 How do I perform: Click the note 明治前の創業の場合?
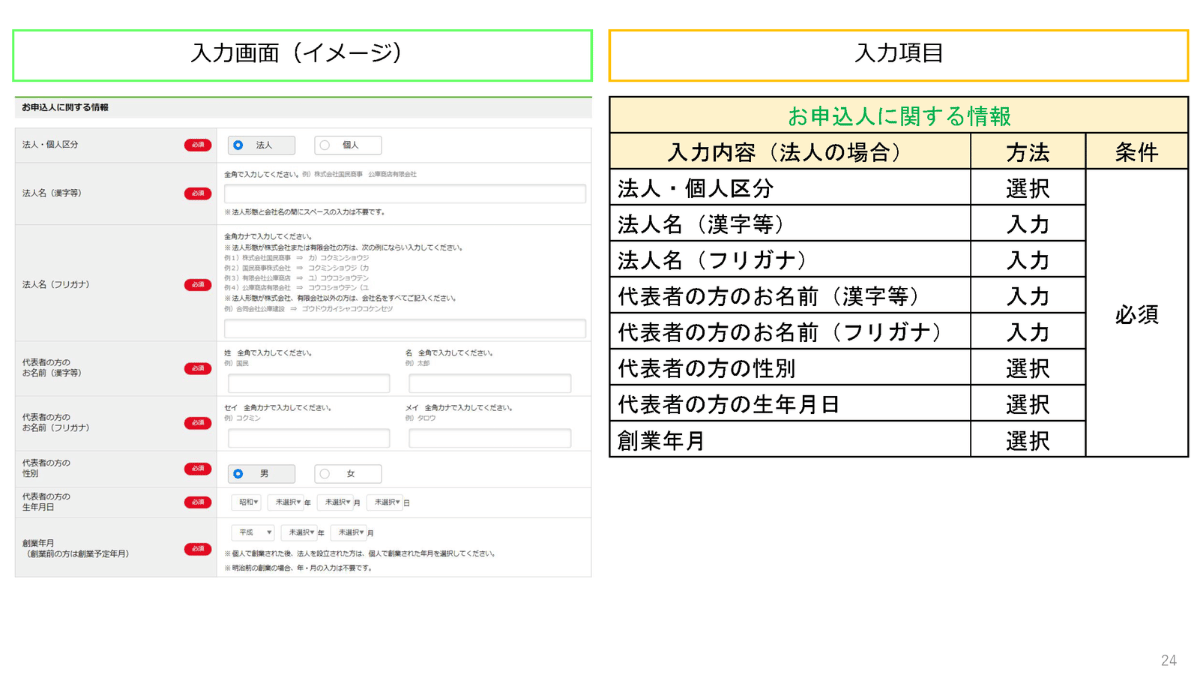click(x=298, y=568)
